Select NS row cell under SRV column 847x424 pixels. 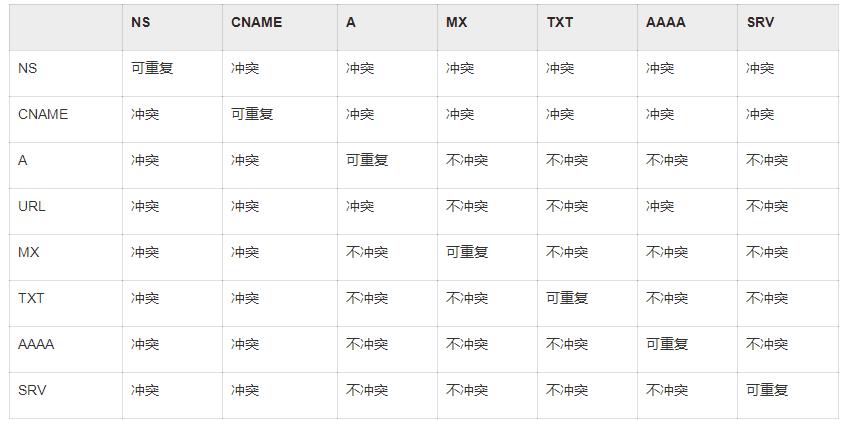tap(760, 68)
